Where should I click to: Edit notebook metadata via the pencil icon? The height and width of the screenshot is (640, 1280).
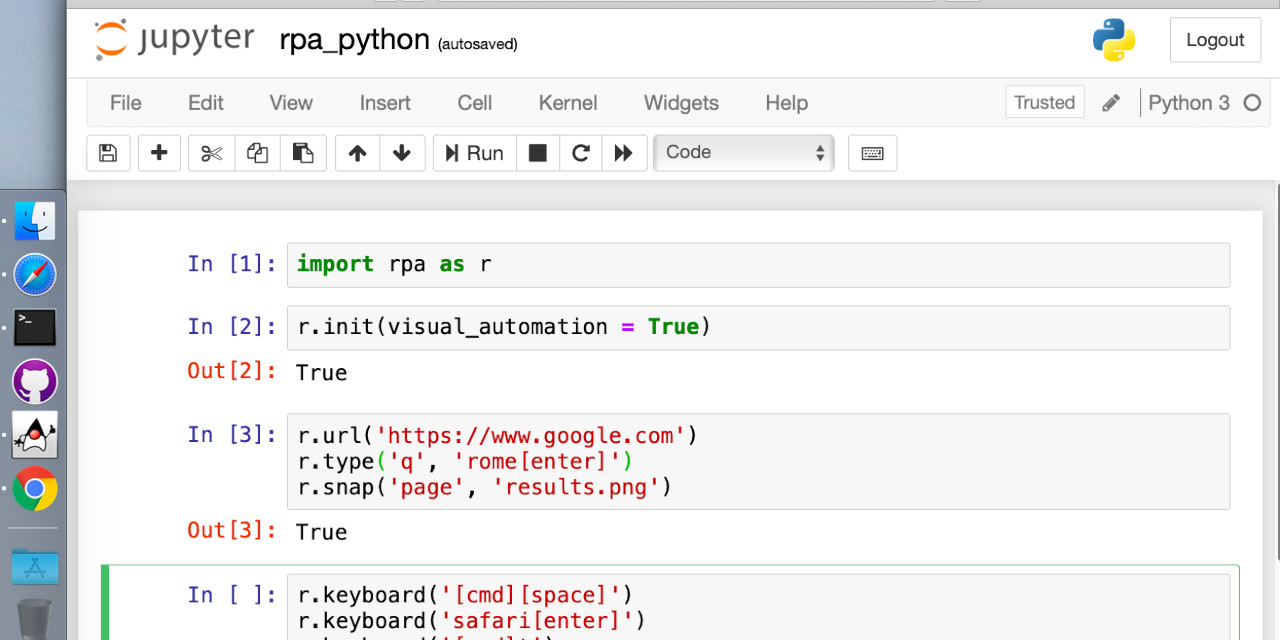coord(1111,102)
